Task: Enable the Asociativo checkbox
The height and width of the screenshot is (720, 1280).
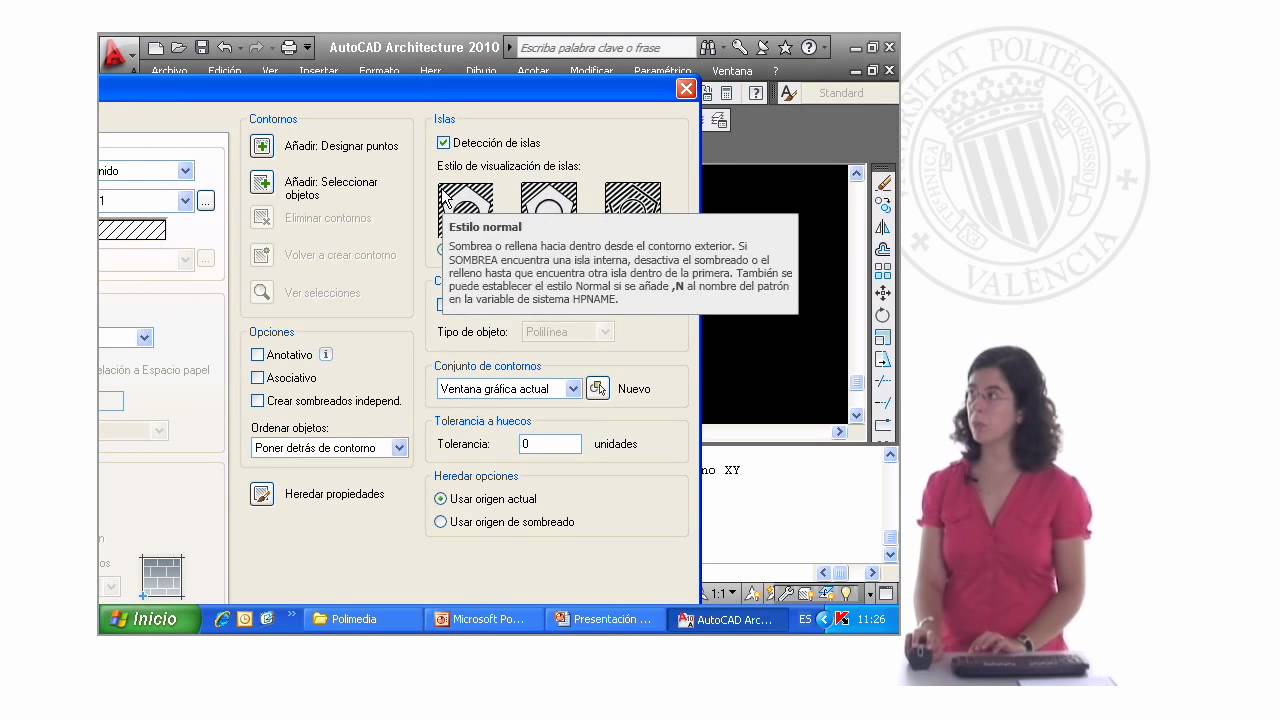Action: (x=258, y=378)
